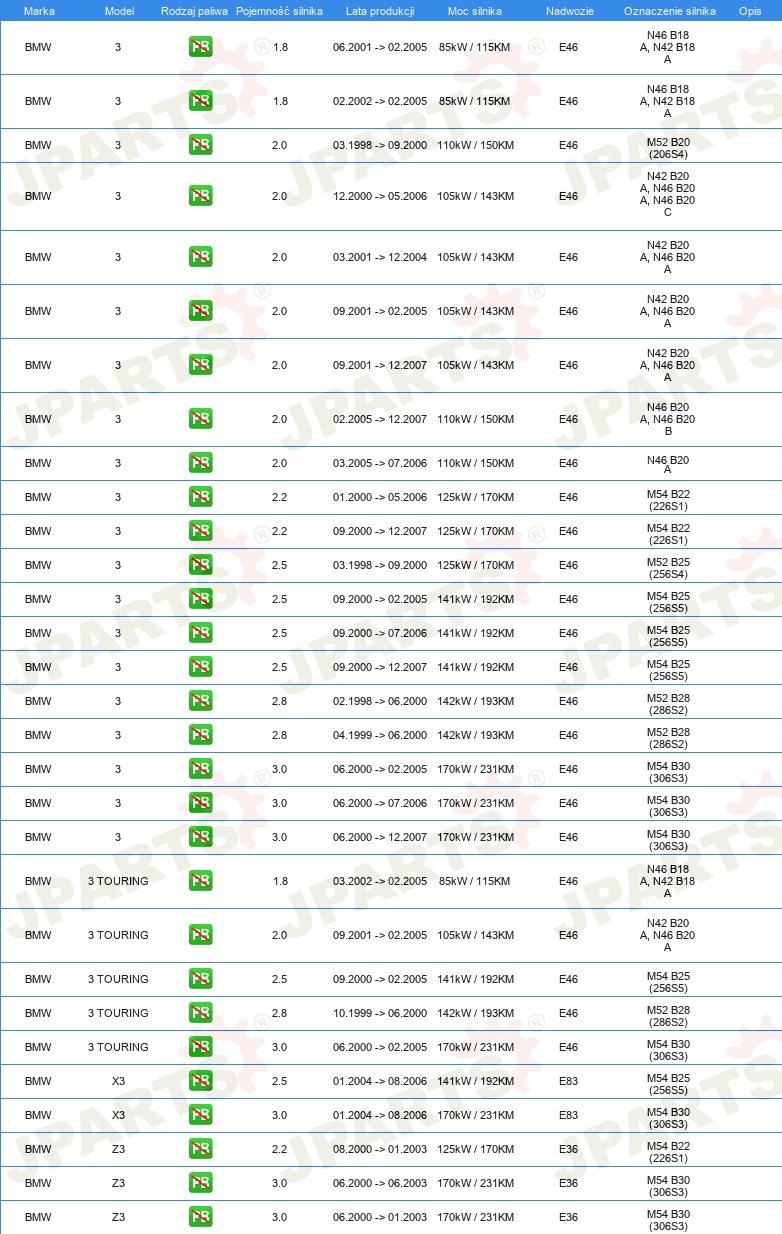Screen dimensions: 782x1234
Task: Select the date range 08.2000 -> 01.2003
Action: [x=380, y=1149]
